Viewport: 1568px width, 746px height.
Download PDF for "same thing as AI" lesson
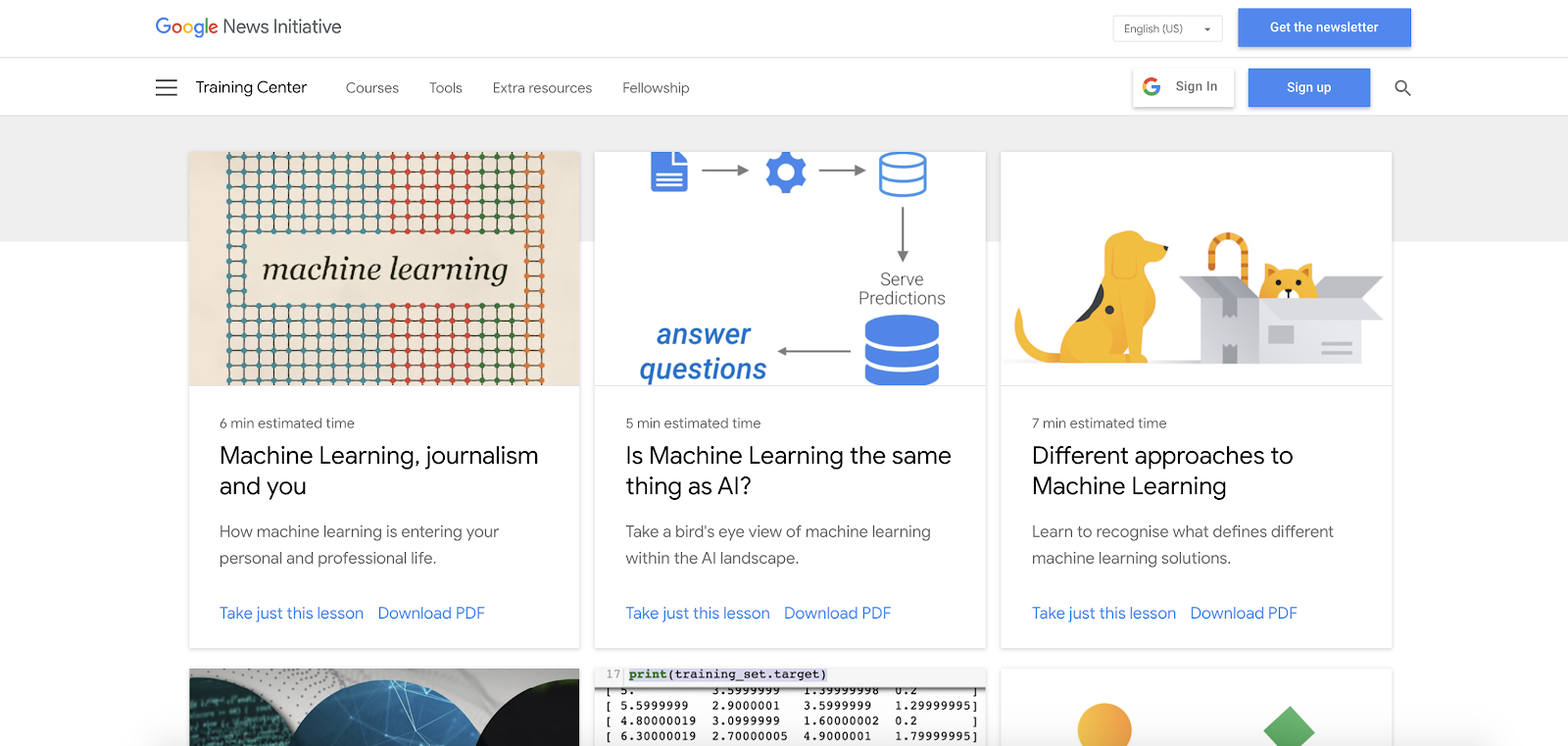click(837, 613)
